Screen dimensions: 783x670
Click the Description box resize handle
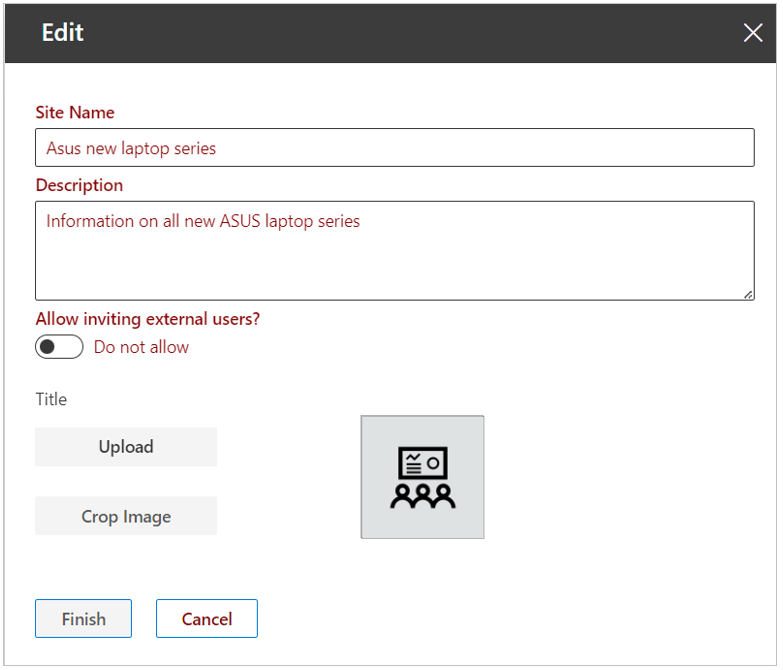[x=748, y=295]
